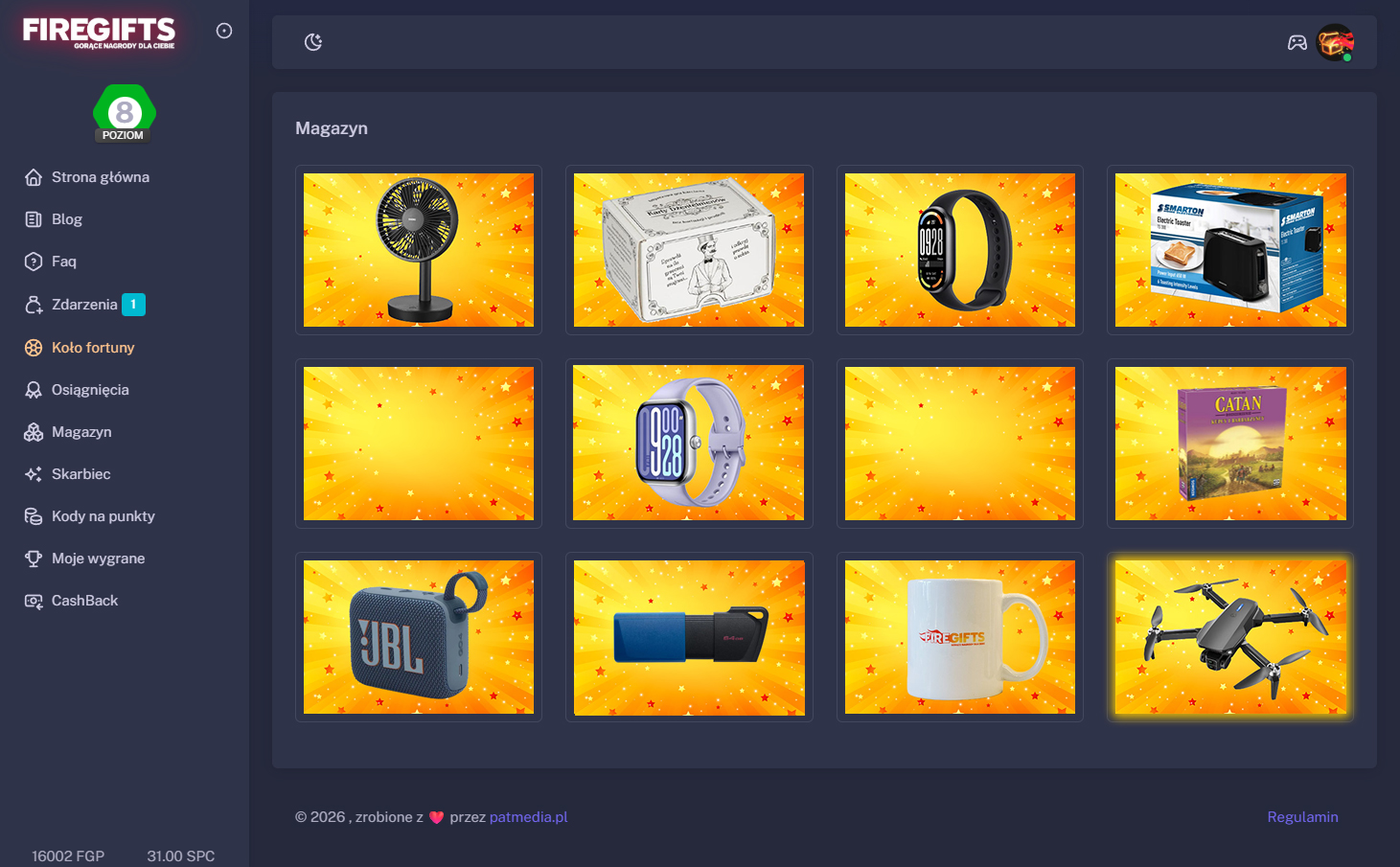Visit the patmedia.pl link in the footer
Screen dimensions: 1400x867
528,816
